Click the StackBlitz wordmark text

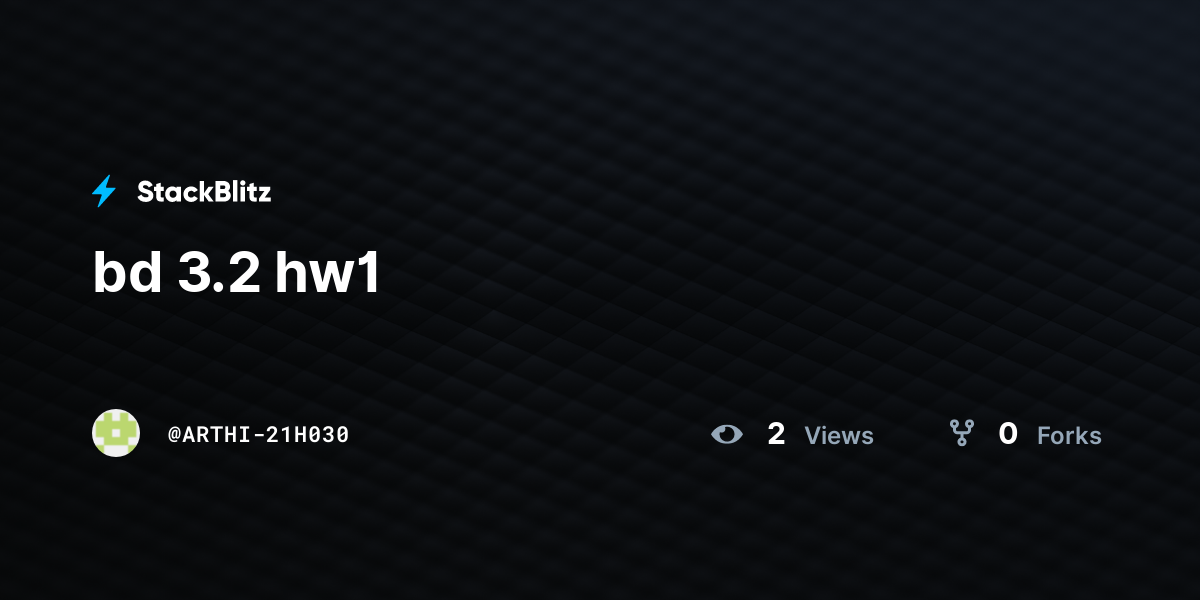click(x=204, y=192)
